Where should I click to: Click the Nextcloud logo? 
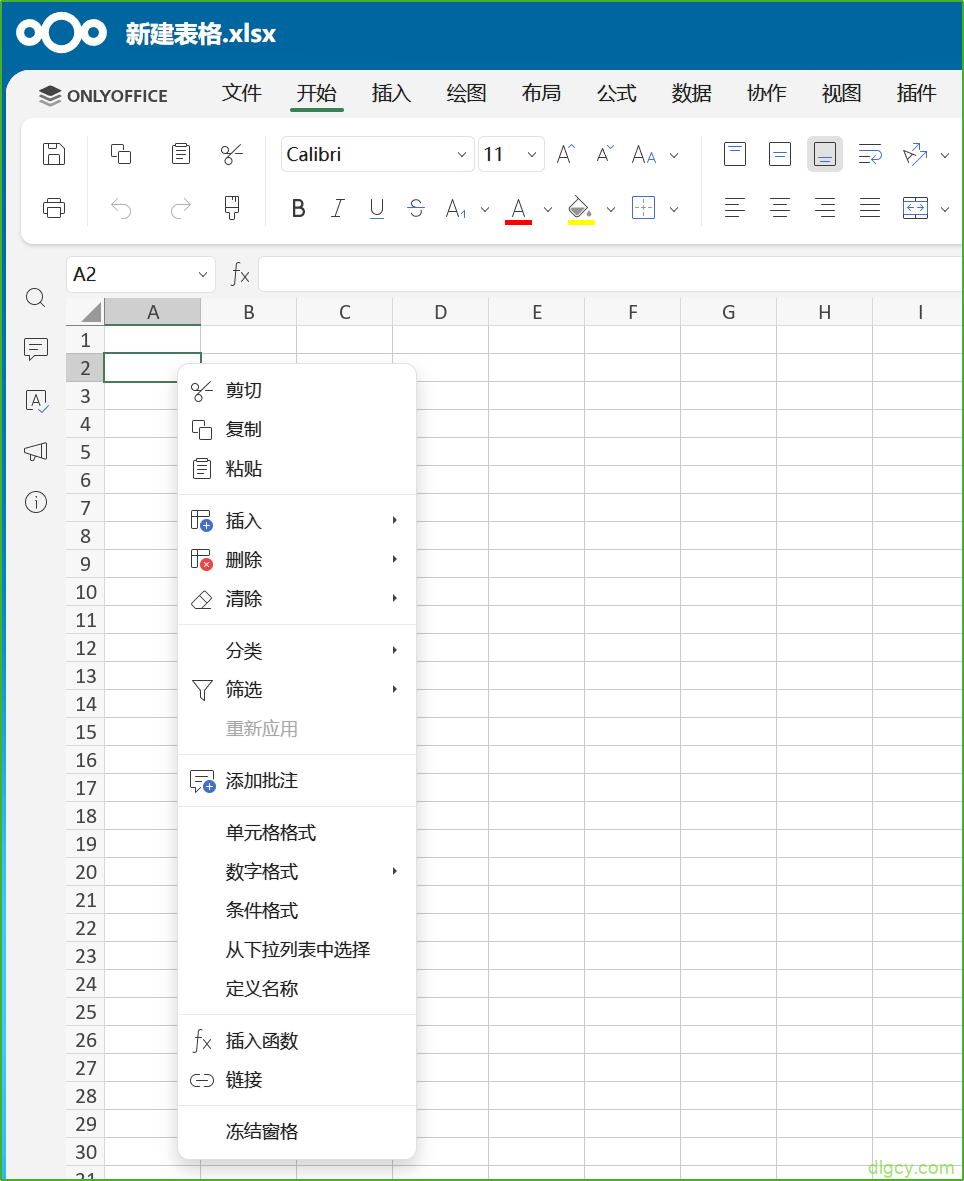(62, 33)
